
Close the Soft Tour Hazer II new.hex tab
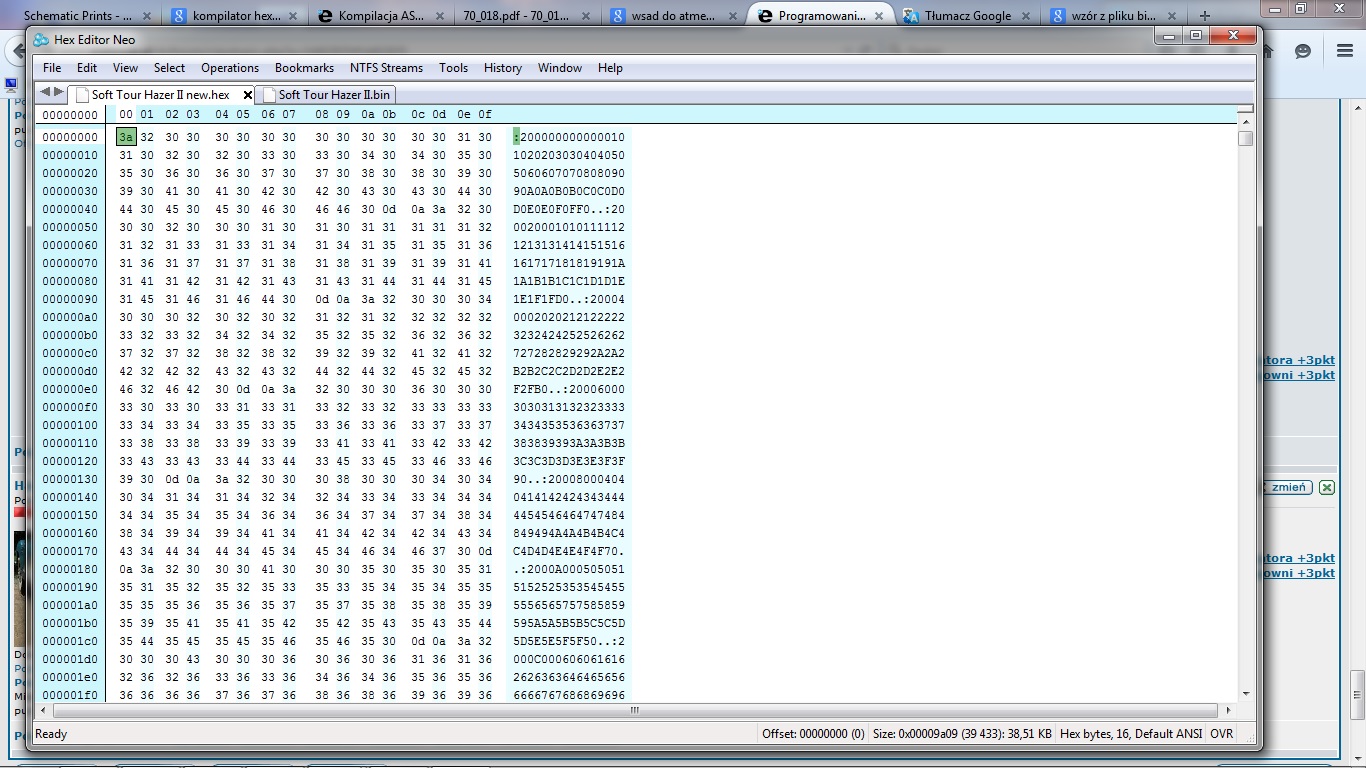248,95
